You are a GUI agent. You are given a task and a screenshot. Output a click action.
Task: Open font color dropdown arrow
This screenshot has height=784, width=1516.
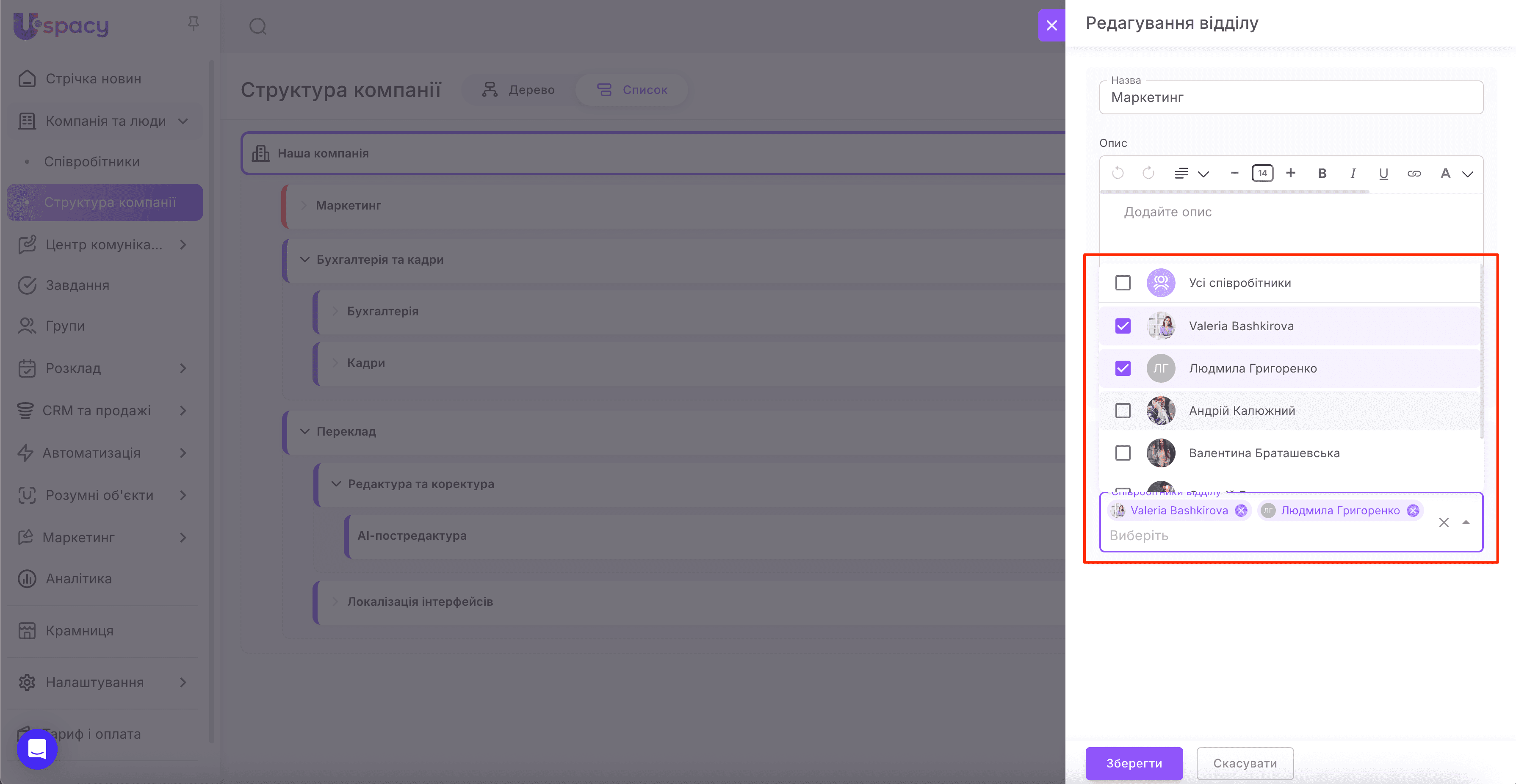point(1468,174)
